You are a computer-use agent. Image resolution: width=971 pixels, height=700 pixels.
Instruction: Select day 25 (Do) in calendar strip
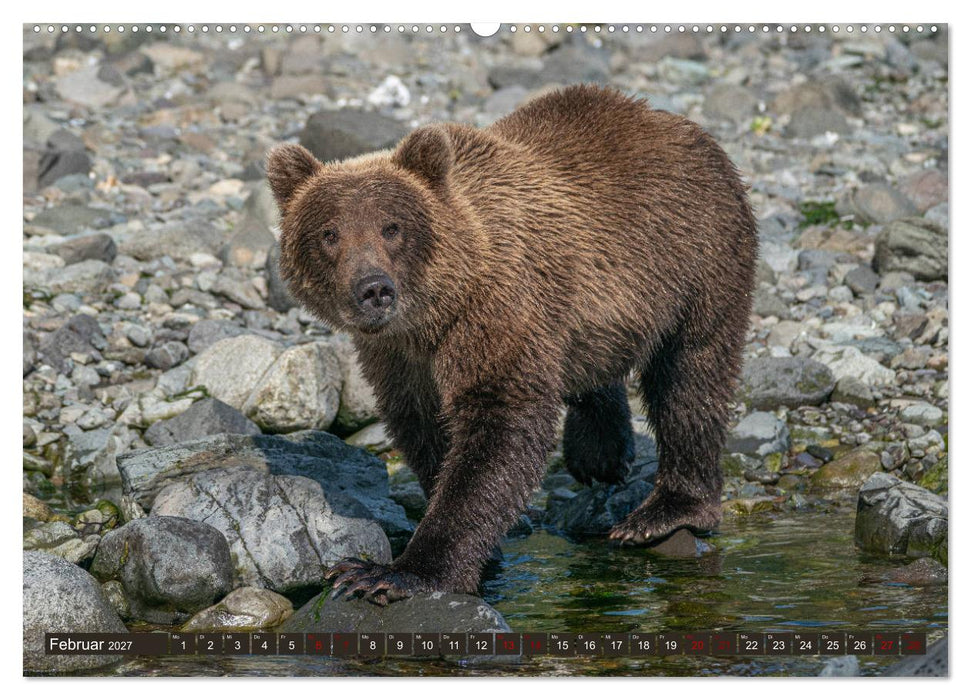833,644
